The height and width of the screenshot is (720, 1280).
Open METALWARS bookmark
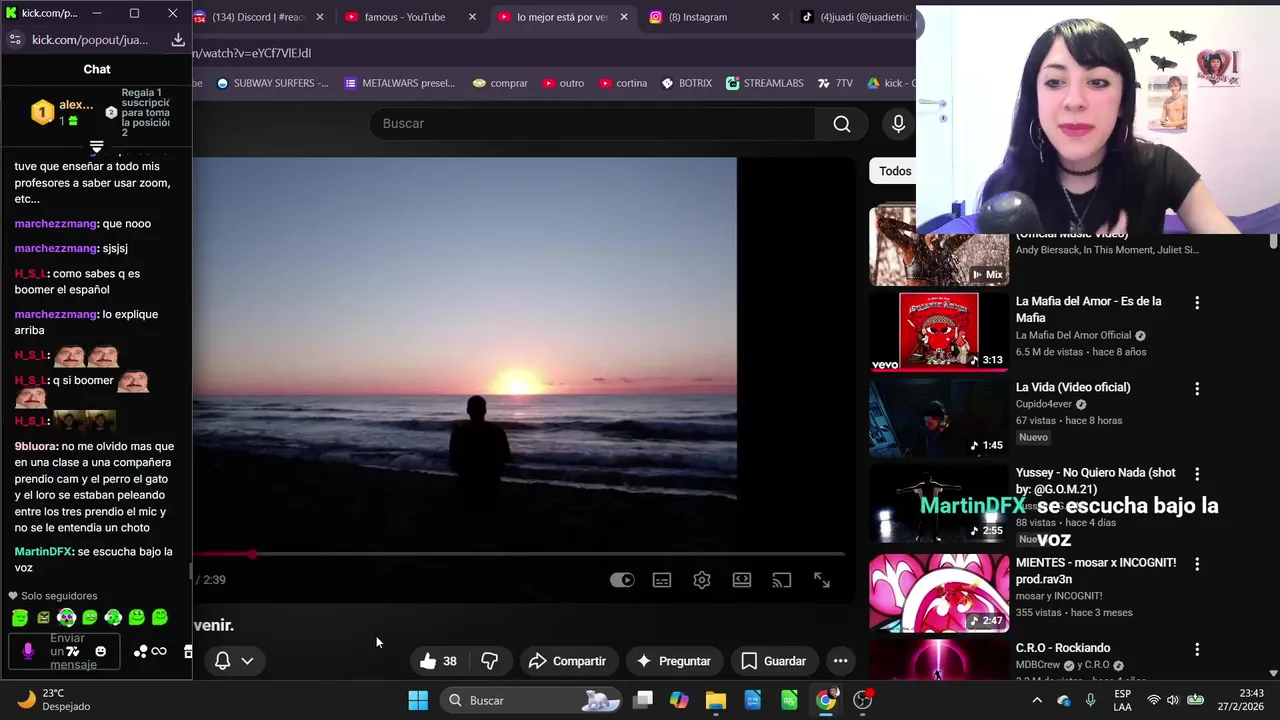pos(400,83)
